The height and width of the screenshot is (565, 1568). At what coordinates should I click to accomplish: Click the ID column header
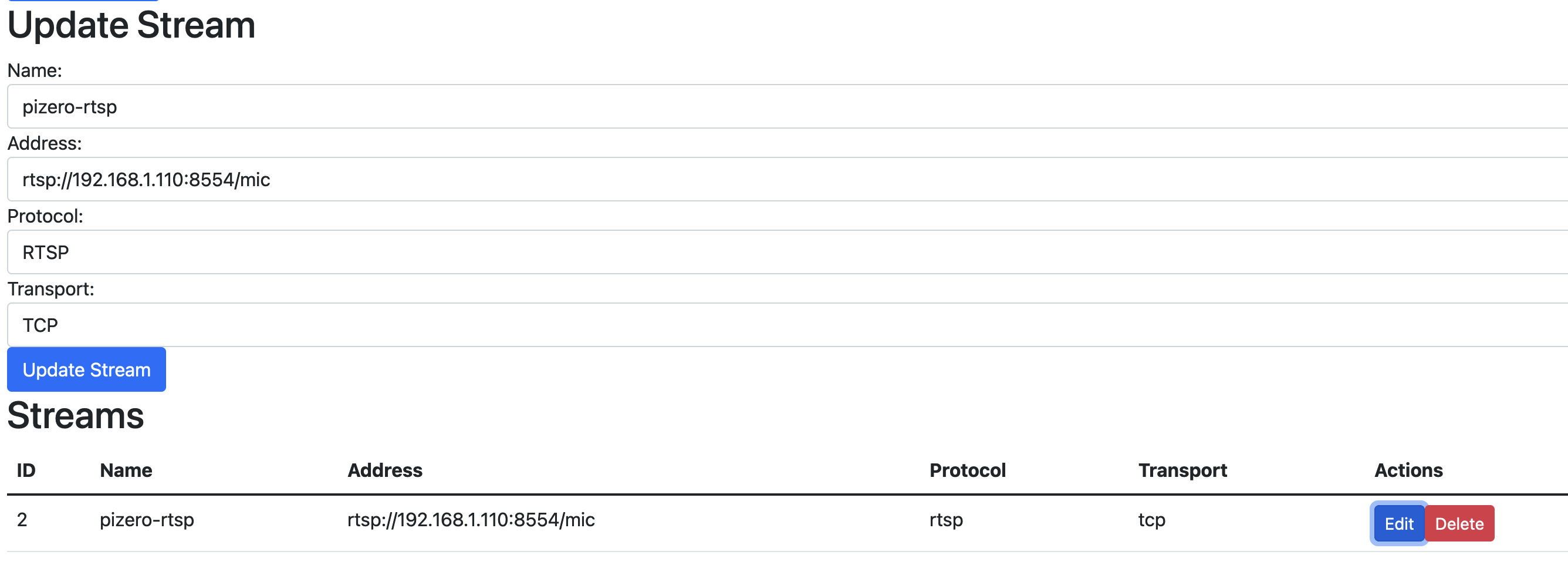pyautogui.click(x=26, y=470)
